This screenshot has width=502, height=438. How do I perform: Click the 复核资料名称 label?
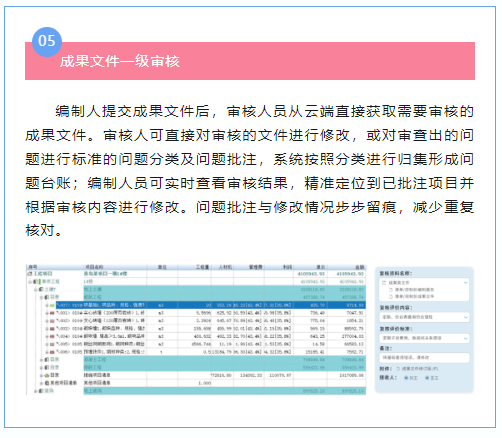[x=396, y=273]
